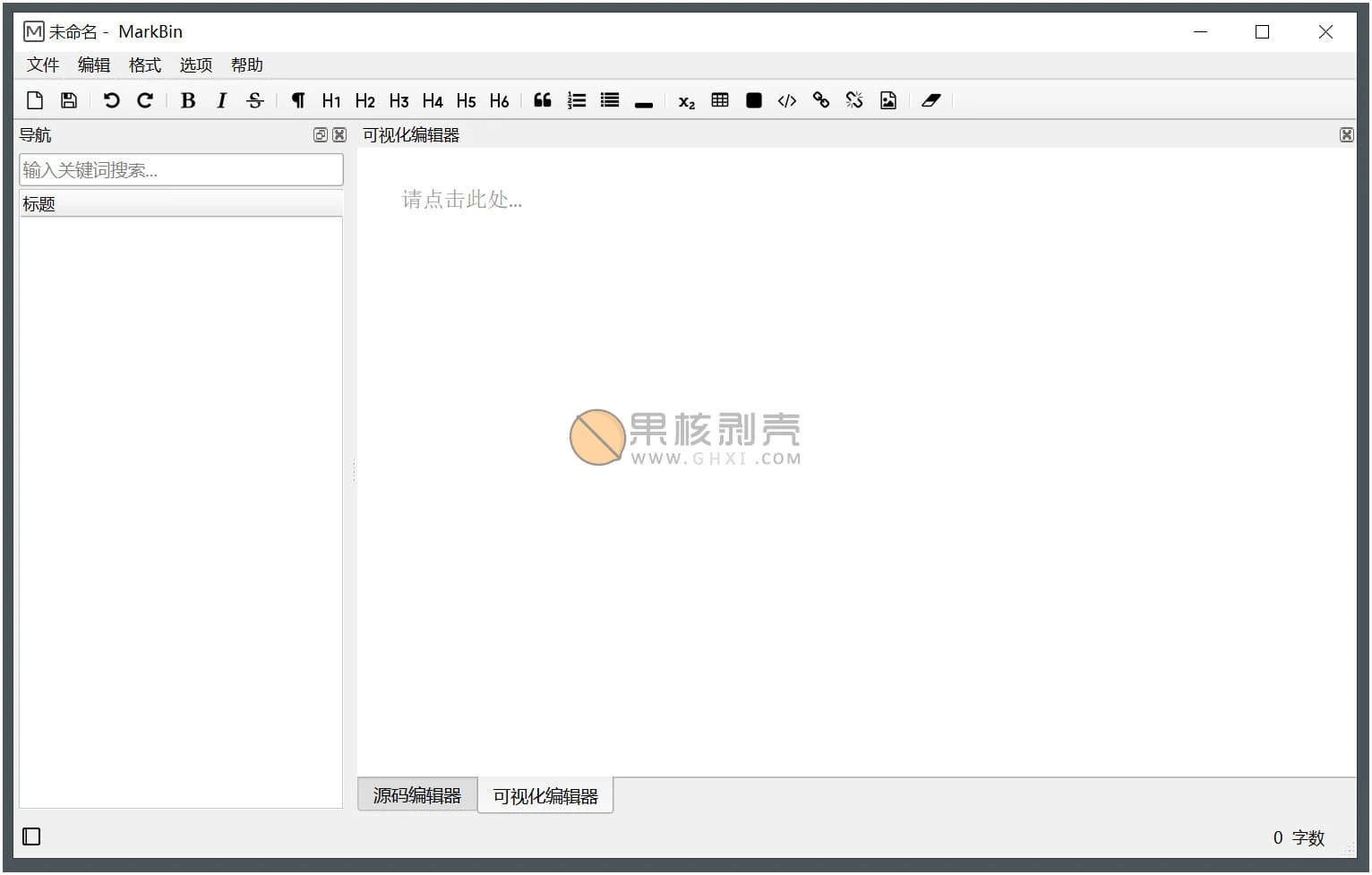
Task: Create a new document with toolbar icon
Action: tap(35, 100)
